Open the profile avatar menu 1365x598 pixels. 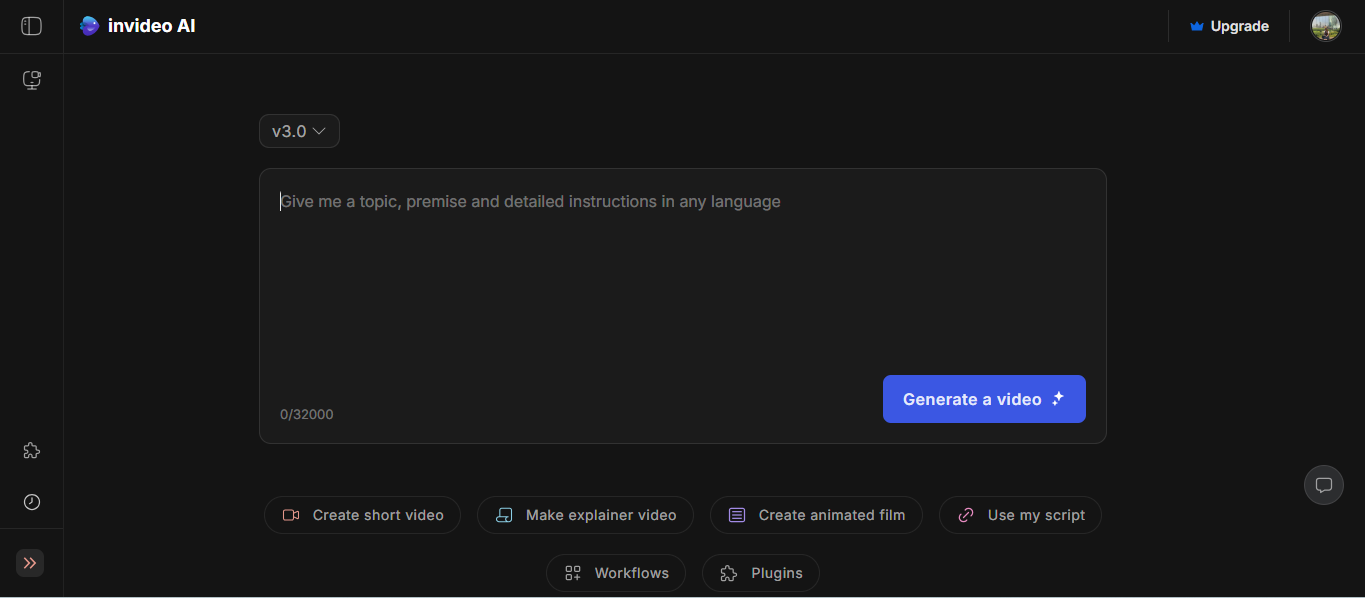1325,26
